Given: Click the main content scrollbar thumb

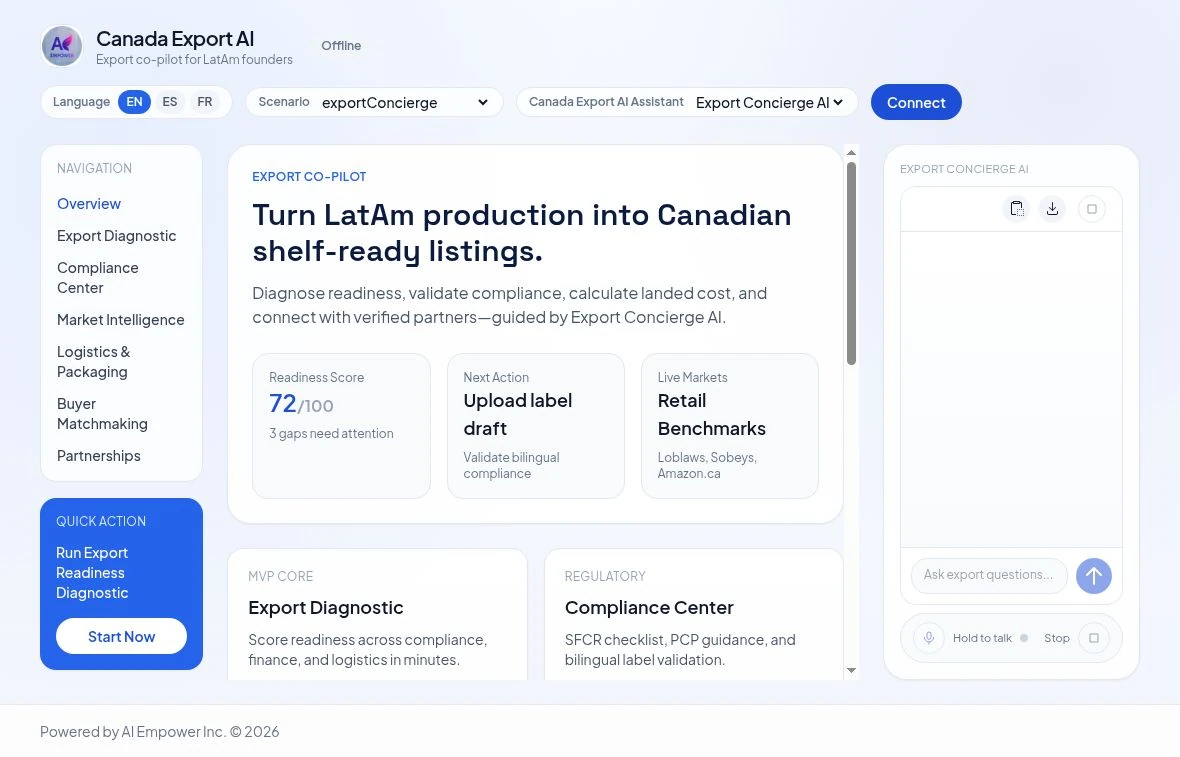Looking at the screenshot, I should click(x=851, y=263).
